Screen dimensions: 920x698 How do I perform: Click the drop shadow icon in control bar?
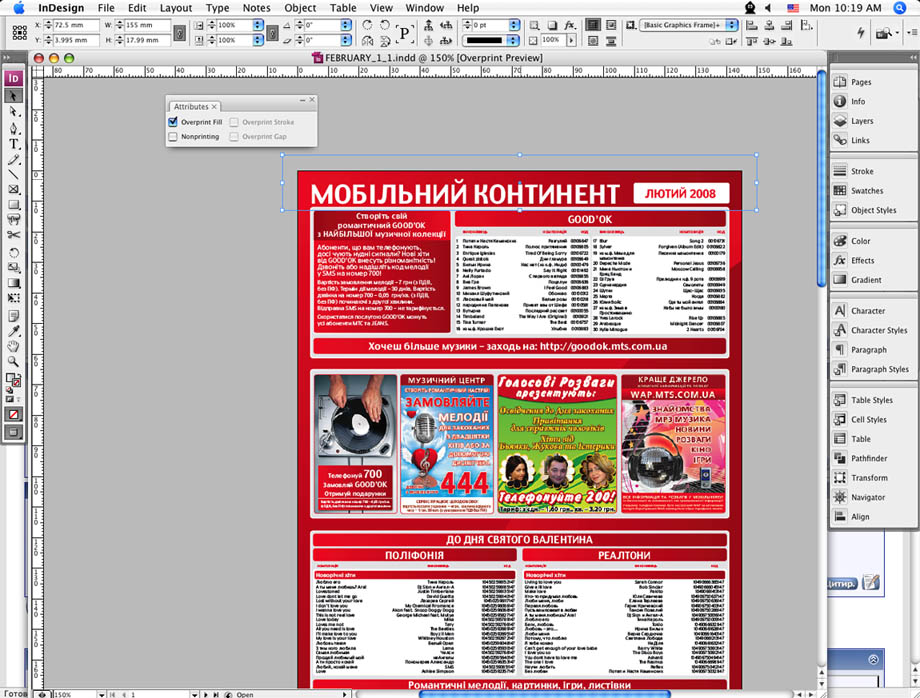click(x=552, y=25)
